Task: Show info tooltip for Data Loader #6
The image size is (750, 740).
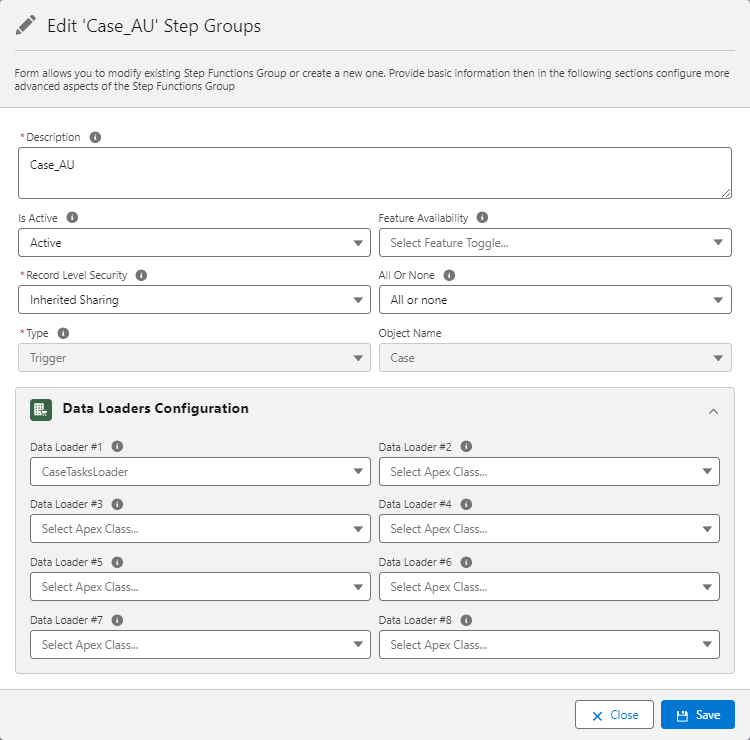Action: click(466, 562)
